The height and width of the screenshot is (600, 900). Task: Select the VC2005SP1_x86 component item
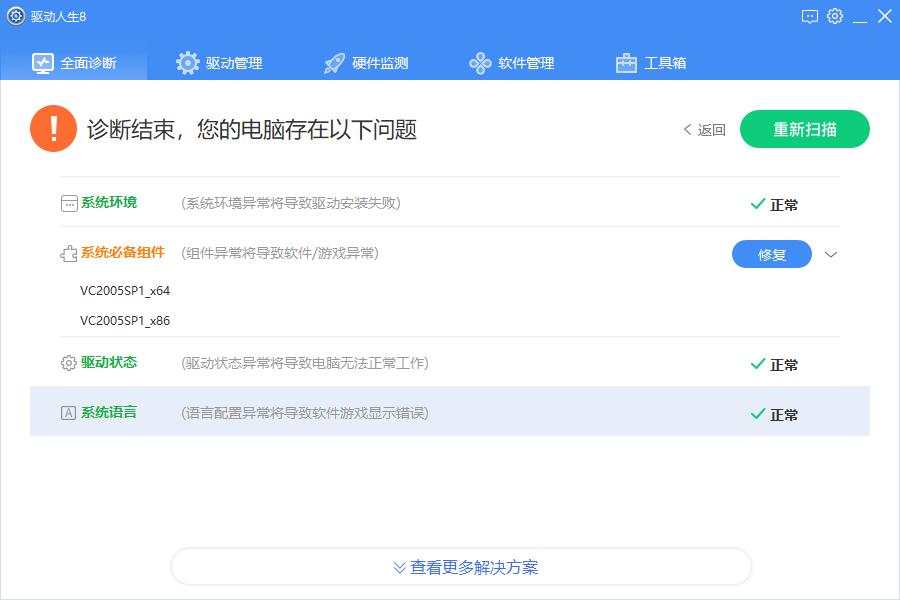click(125, 321)
